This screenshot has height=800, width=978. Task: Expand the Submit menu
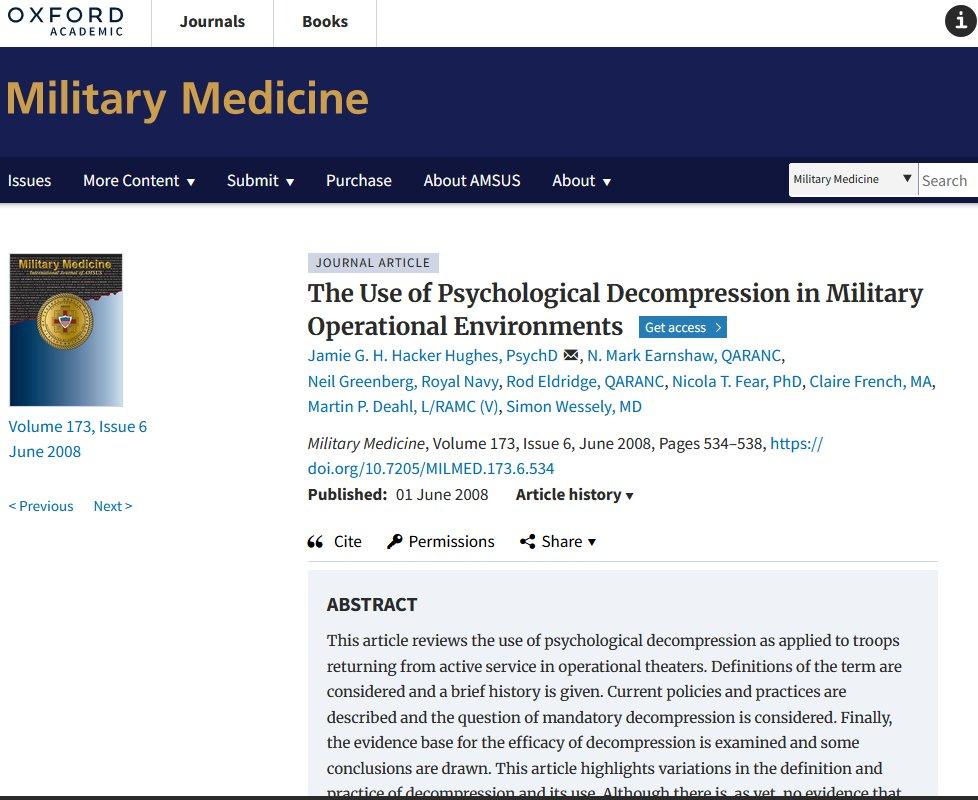pyautogui.click(x=260, y=180)
